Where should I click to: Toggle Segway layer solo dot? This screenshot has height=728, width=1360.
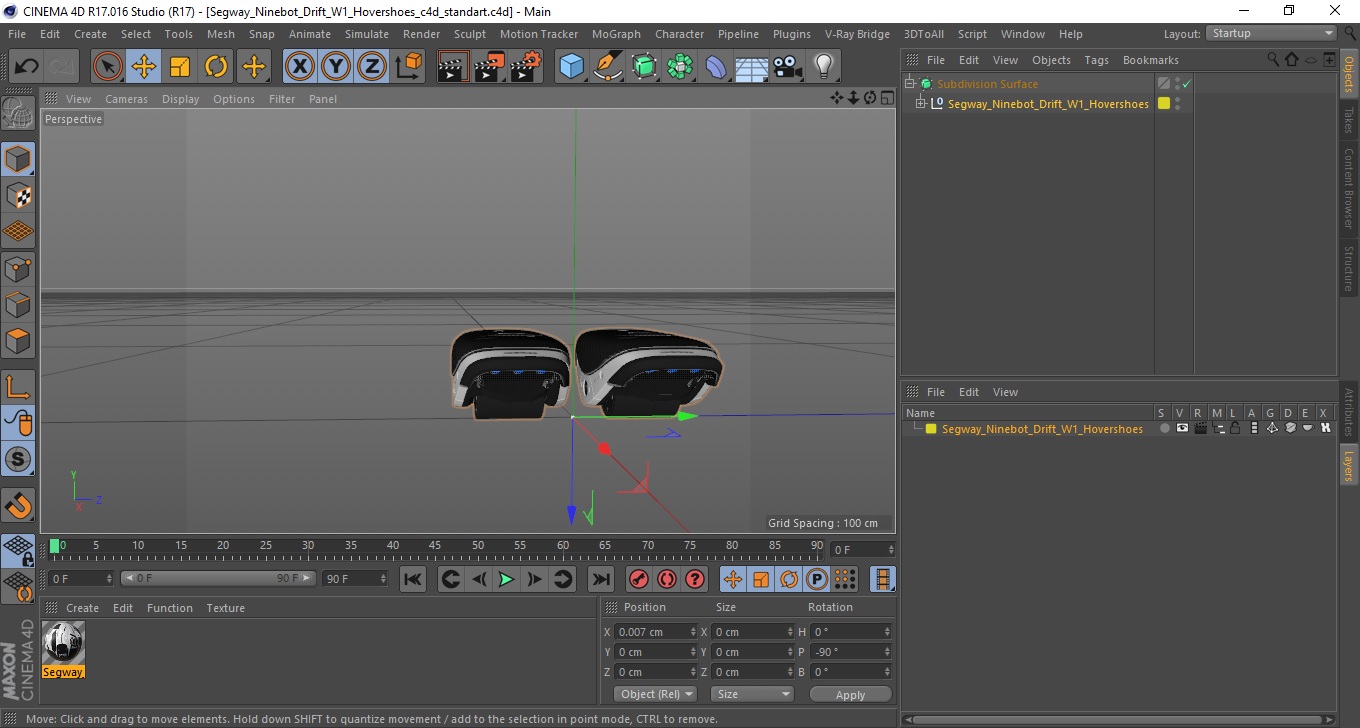(1164, 428)
